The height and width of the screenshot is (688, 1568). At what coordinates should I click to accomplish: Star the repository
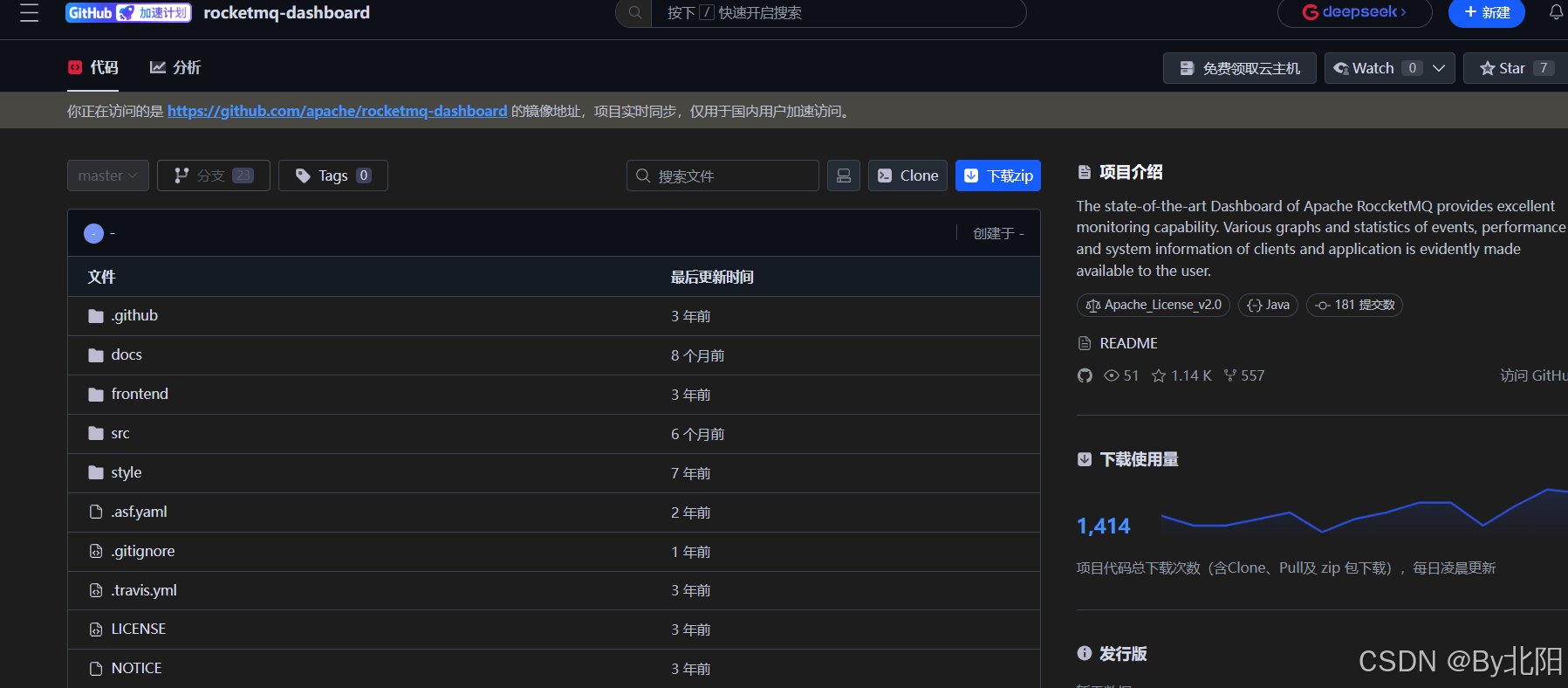point(1516,68)
